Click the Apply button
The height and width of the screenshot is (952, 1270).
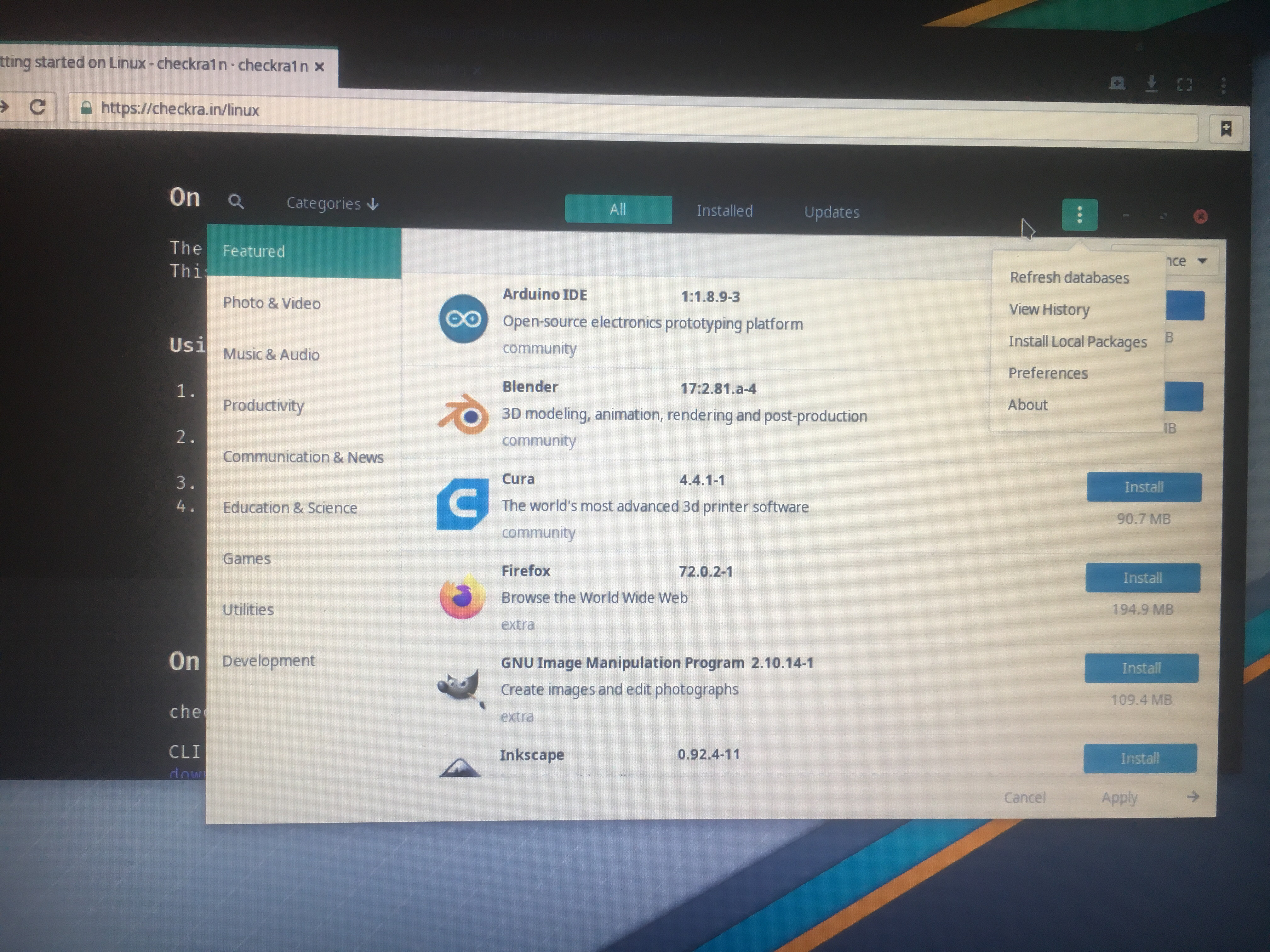[x=1119, y=798]
